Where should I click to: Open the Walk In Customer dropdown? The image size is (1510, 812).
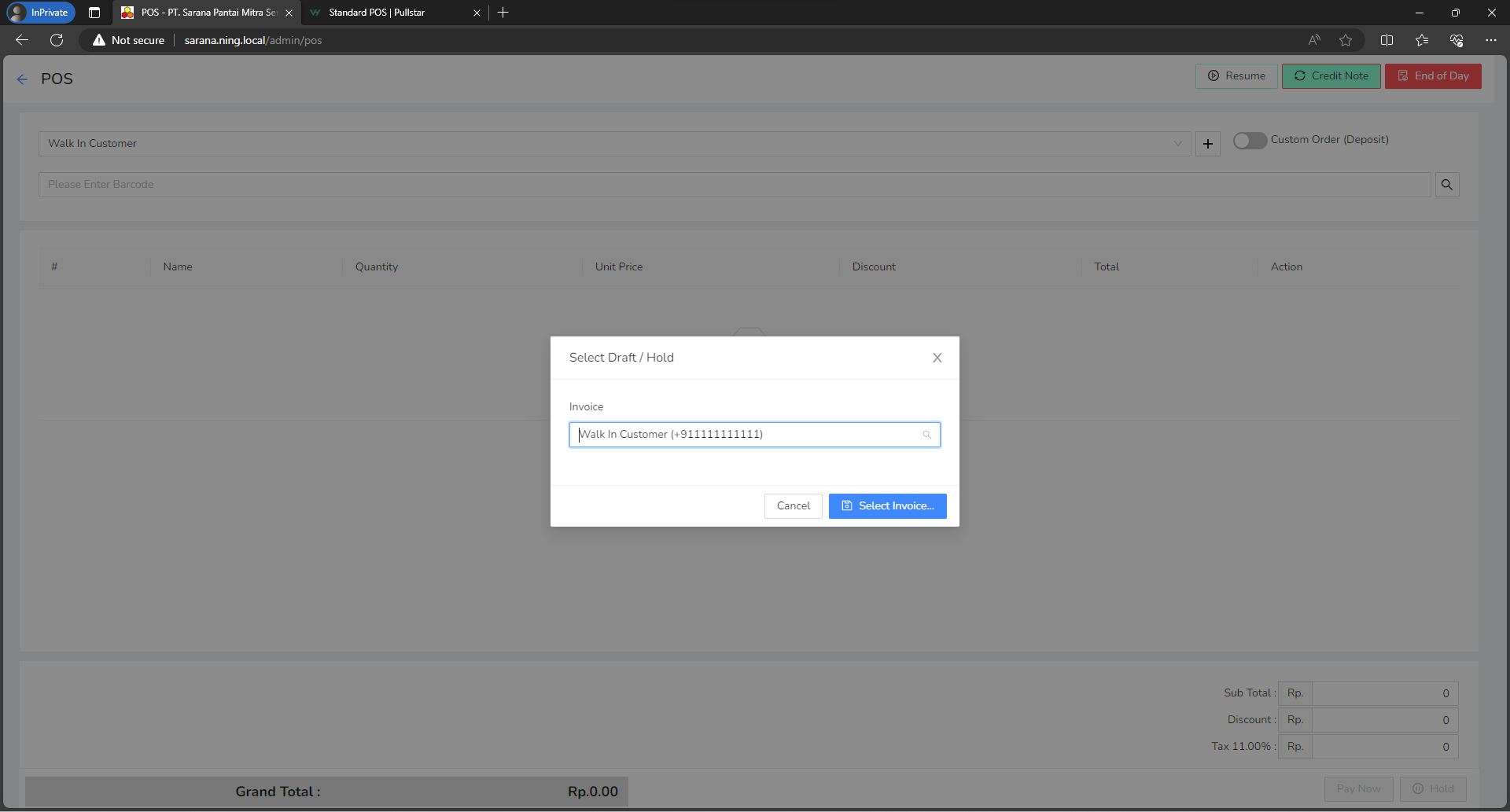click(x=614, y=144)
